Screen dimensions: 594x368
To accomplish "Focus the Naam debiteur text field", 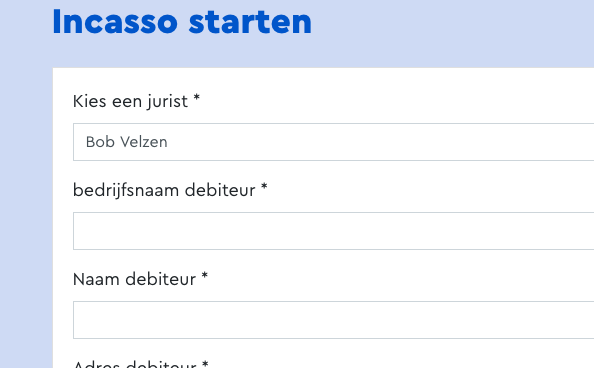I will tap(333, 320).
